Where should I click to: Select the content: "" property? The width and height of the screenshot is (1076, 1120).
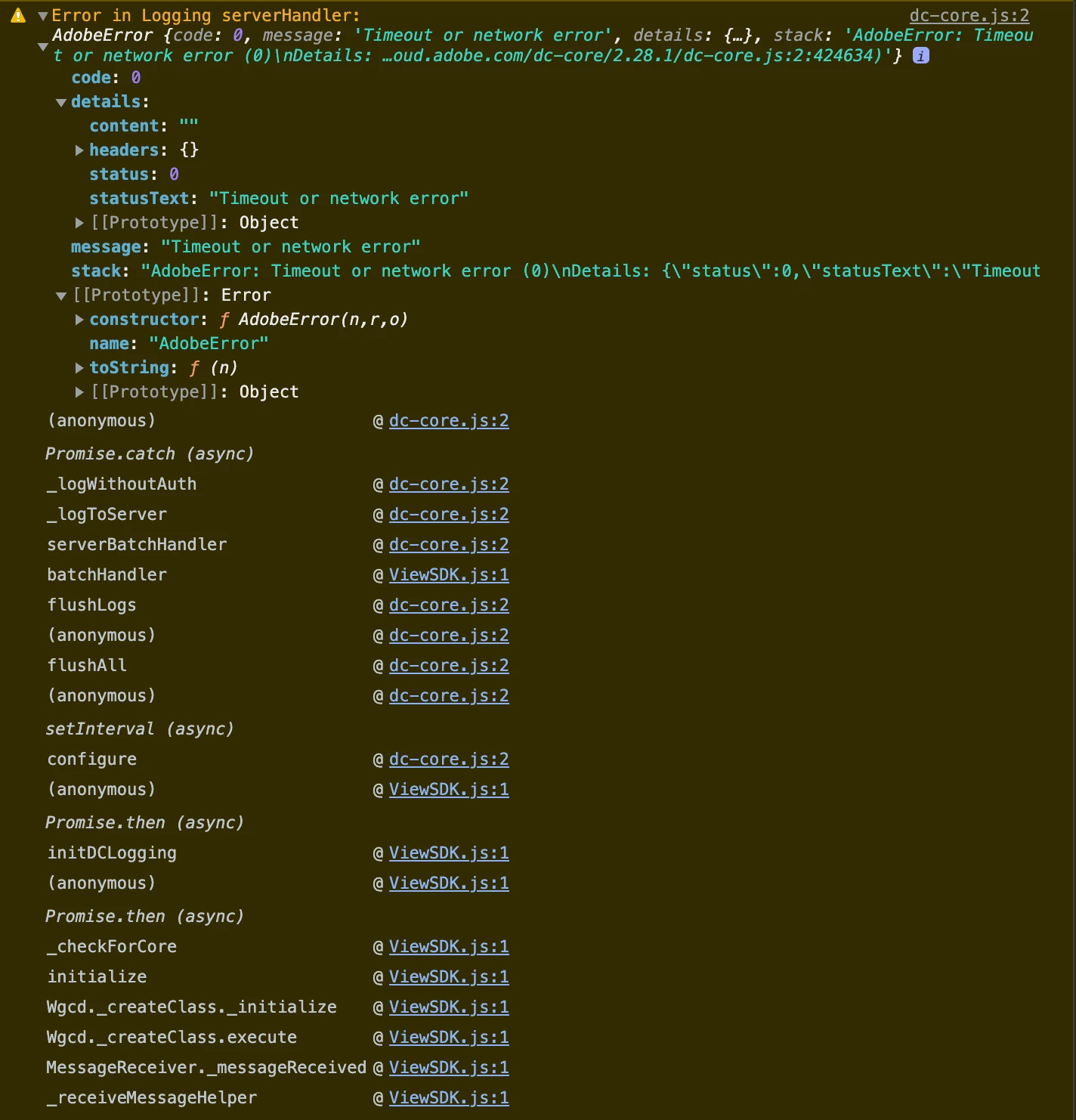point(144,125)
